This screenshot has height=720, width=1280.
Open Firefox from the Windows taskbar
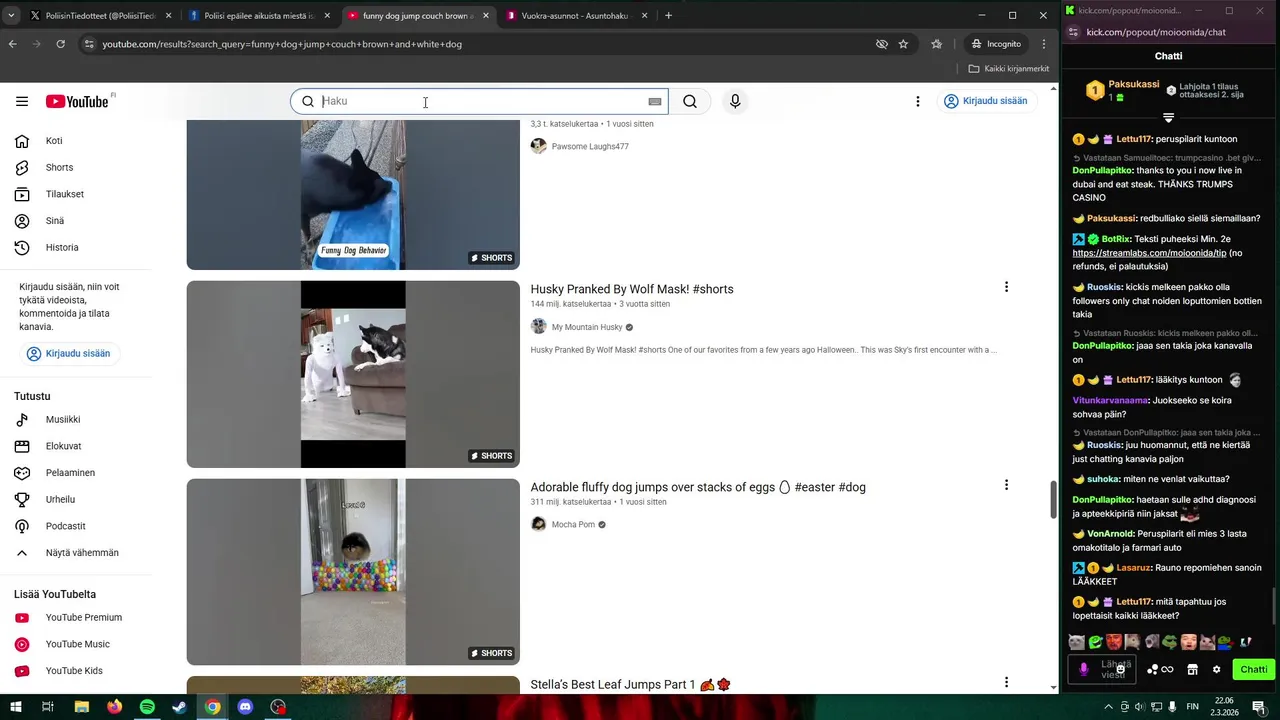point(114,707)
